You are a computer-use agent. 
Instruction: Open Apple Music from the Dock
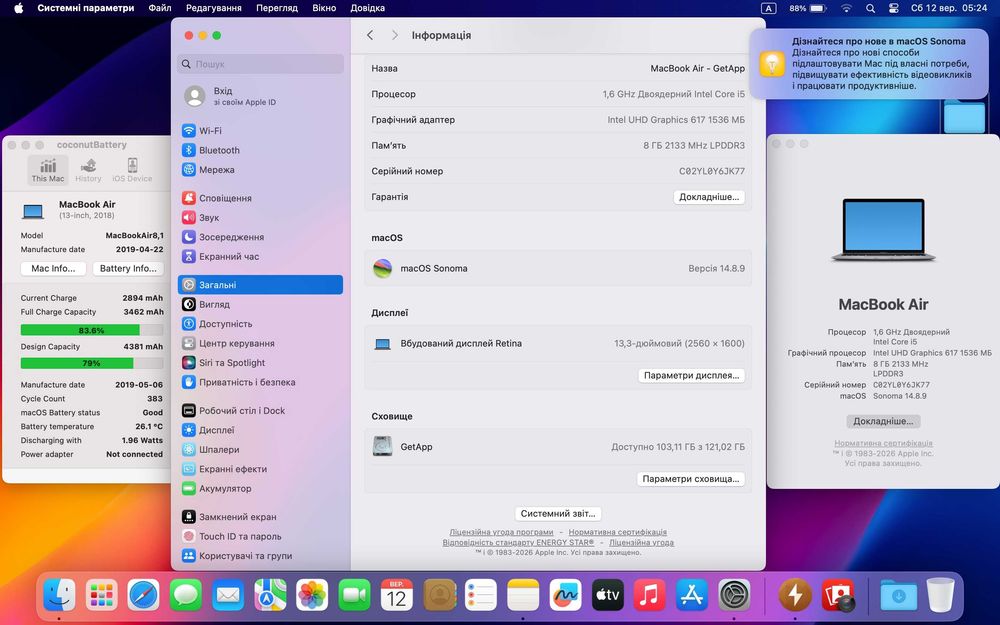649,596
